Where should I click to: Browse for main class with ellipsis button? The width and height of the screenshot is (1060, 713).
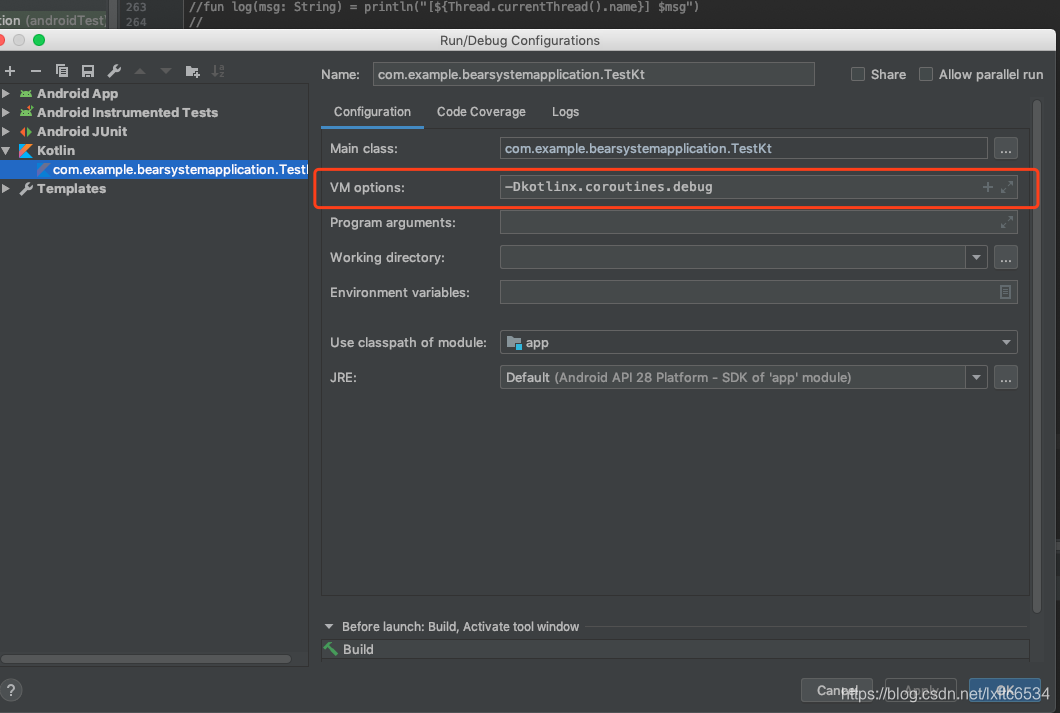tap(1006, 149)
